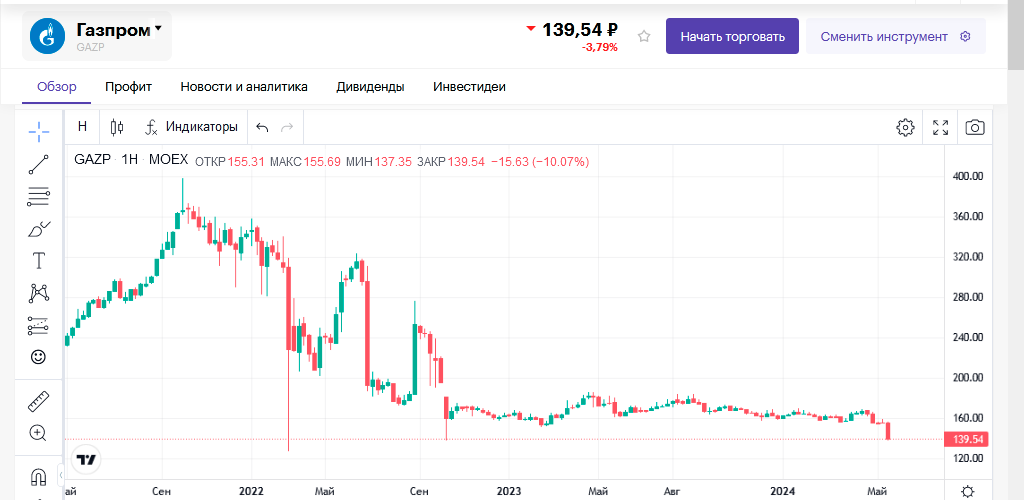The height and width of the screenshot is (500, 1024).
Task: Open the emoji icons tool
Action: [39, 357]
